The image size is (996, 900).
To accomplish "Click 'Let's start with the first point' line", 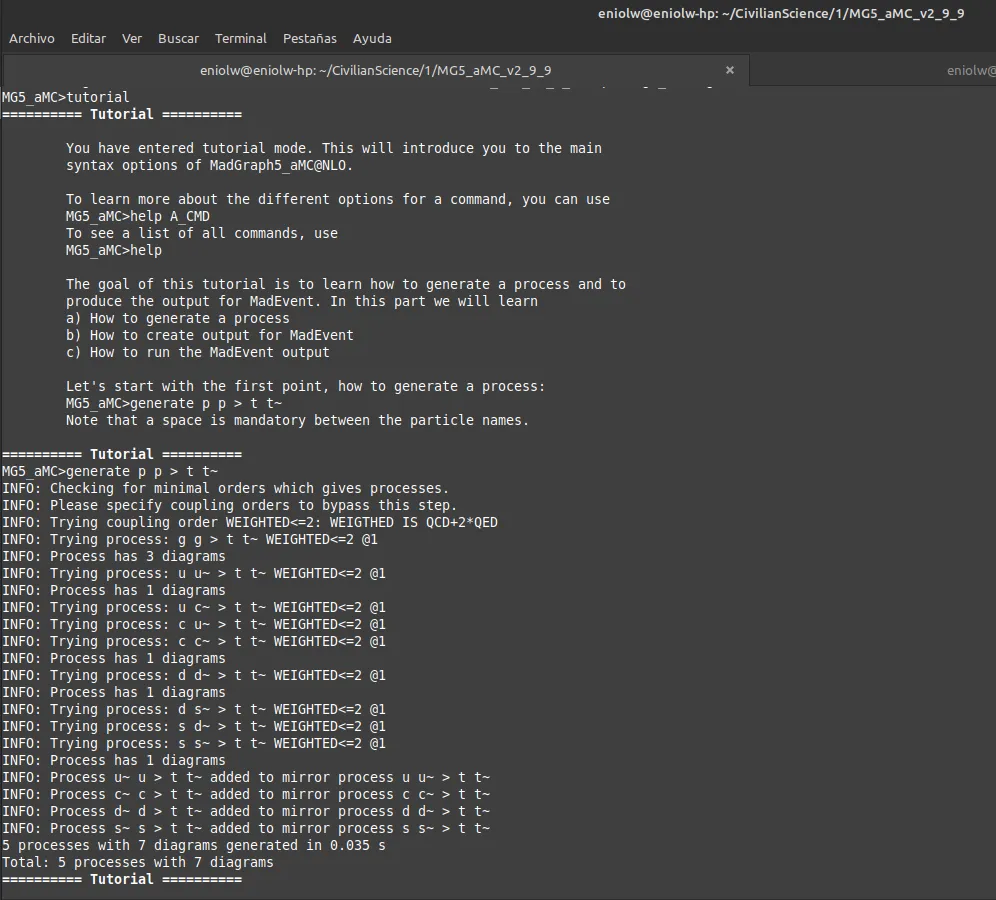I will click(306, 386).
